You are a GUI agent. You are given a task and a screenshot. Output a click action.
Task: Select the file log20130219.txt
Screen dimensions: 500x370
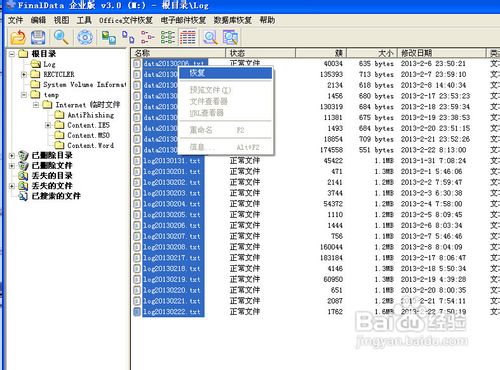pyautogui.click(x=172, y=280)
